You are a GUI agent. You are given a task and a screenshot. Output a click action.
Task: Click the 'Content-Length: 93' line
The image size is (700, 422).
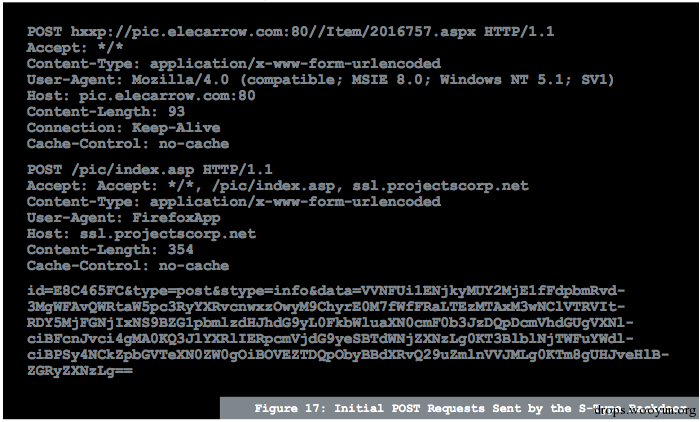[106, 112]
